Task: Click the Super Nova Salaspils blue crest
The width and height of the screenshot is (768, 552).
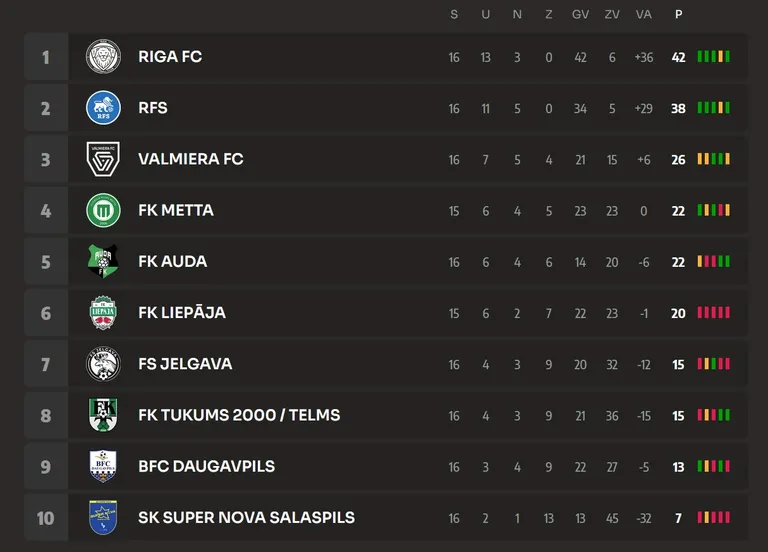Action: coord(103,517)
